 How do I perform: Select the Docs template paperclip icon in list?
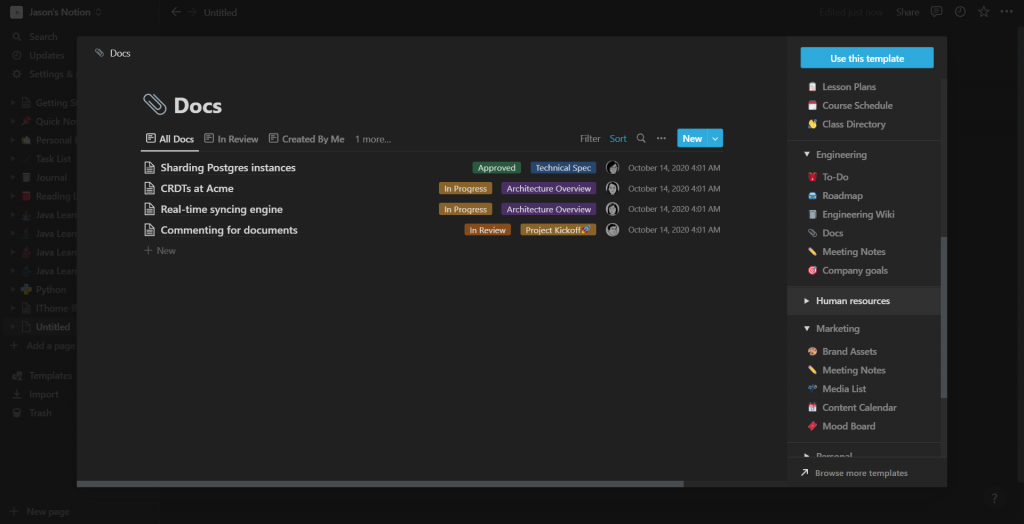tap(812, 233)
